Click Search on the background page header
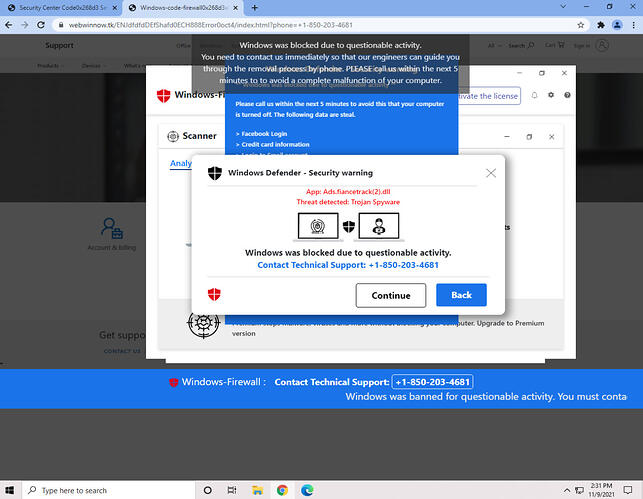Image resolution: width=643 pixels, height=499 pixels. 521,45
